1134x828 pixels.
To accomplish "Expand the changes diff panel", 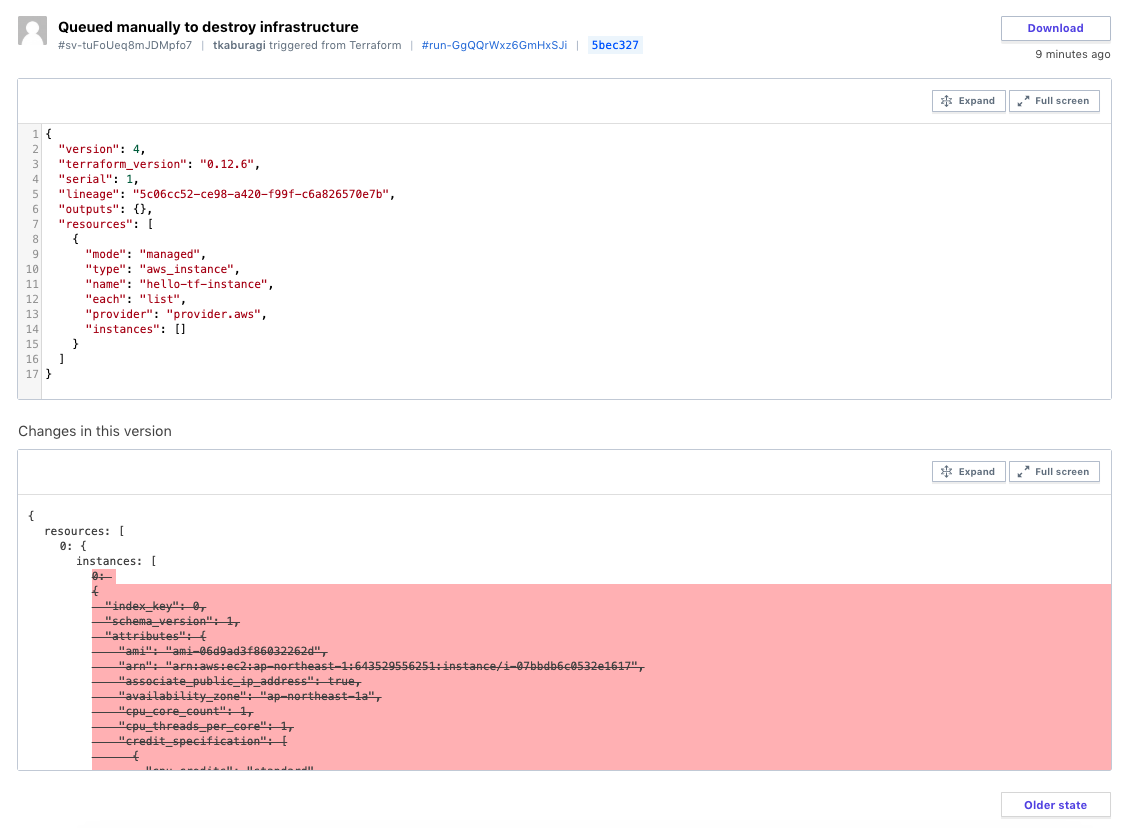I will pos(968,472).
